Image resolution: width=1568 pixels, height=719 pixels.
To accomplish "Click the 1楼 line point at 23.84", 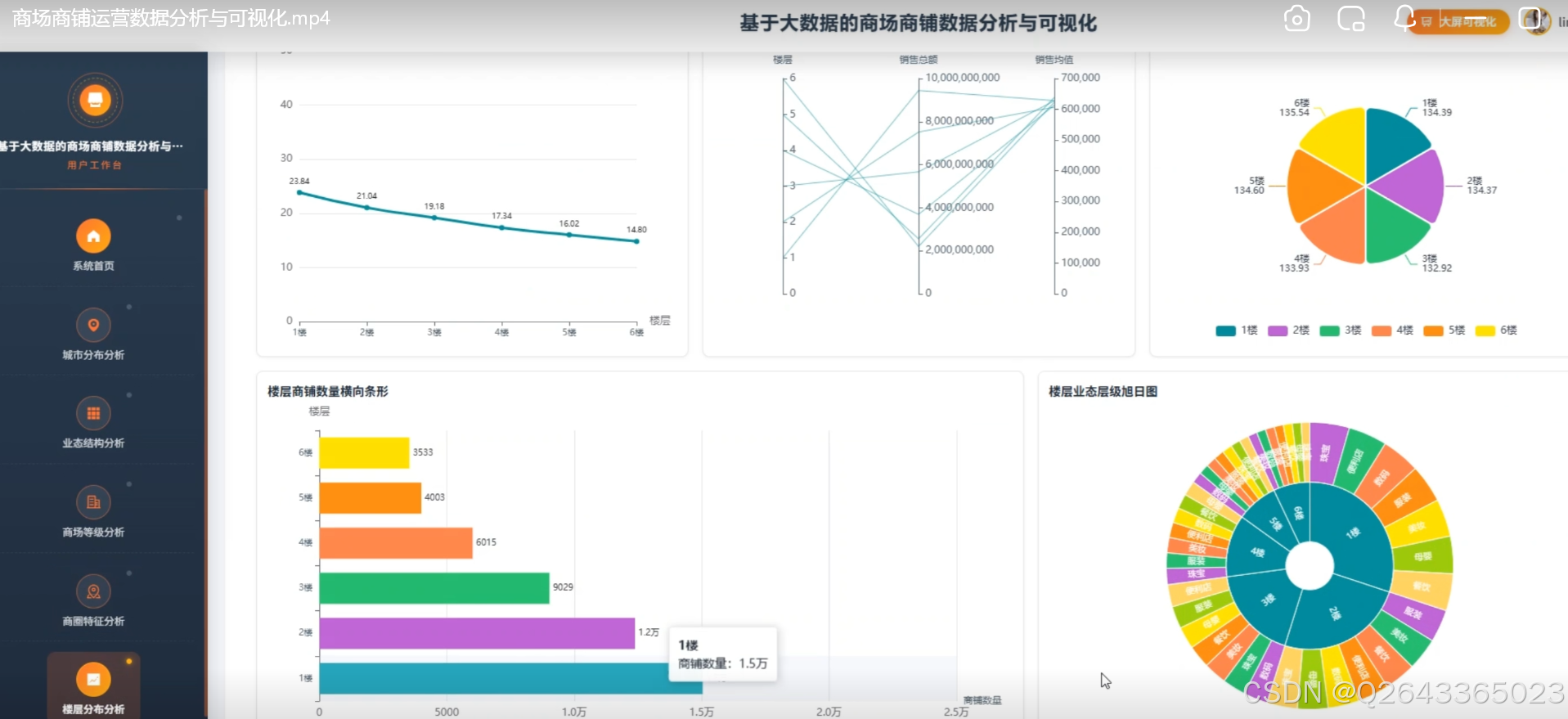I will pyautogui.click(x=300, y=193).
